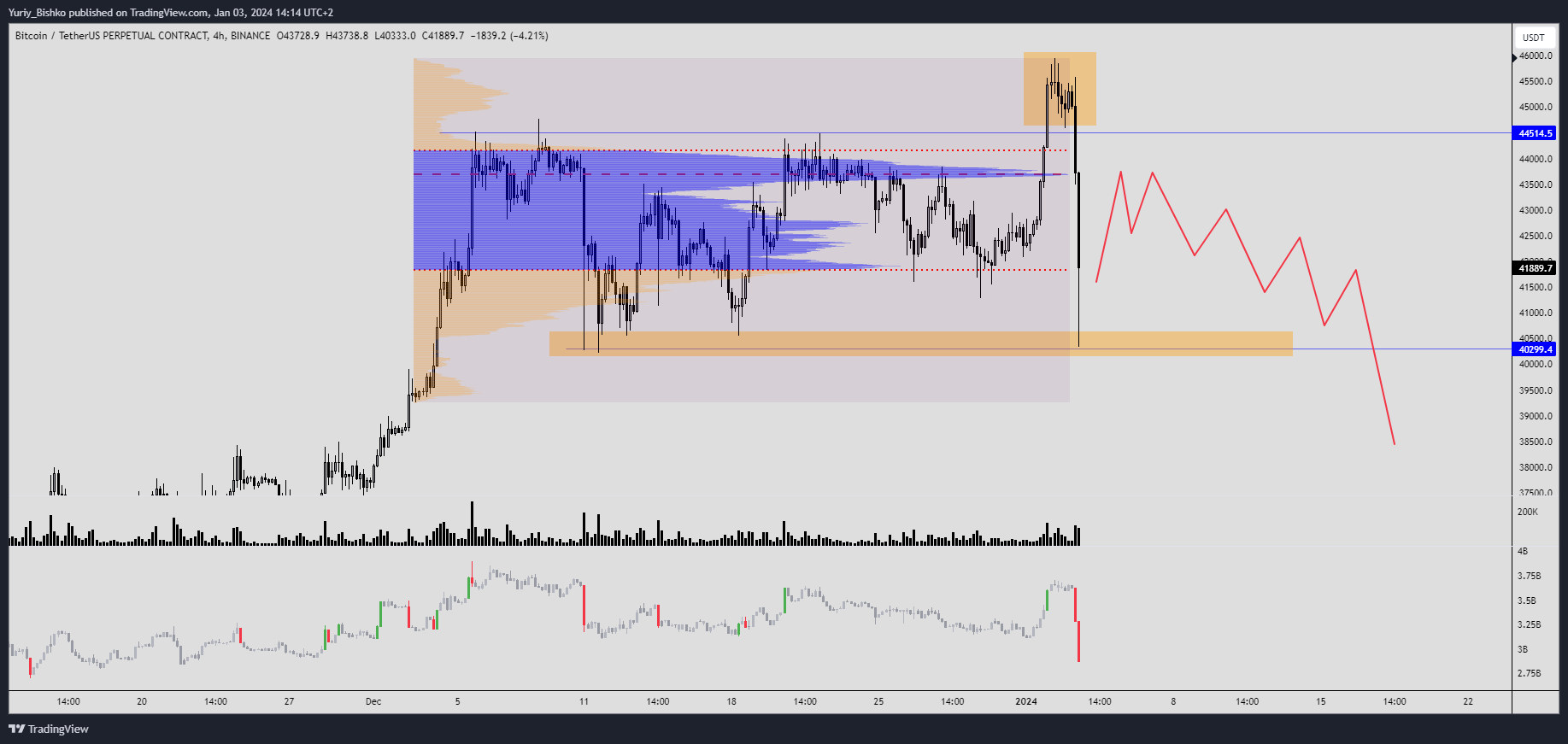
Task: Click the 27 date label on time axis
Action: [x=289, y=702]
